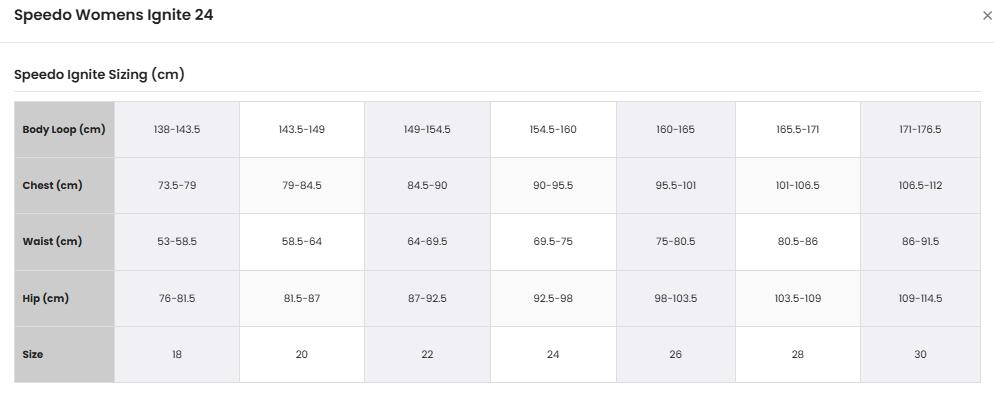Click body loop value 171-176.5
The image size is (994, 394).
tap(920, 130)
